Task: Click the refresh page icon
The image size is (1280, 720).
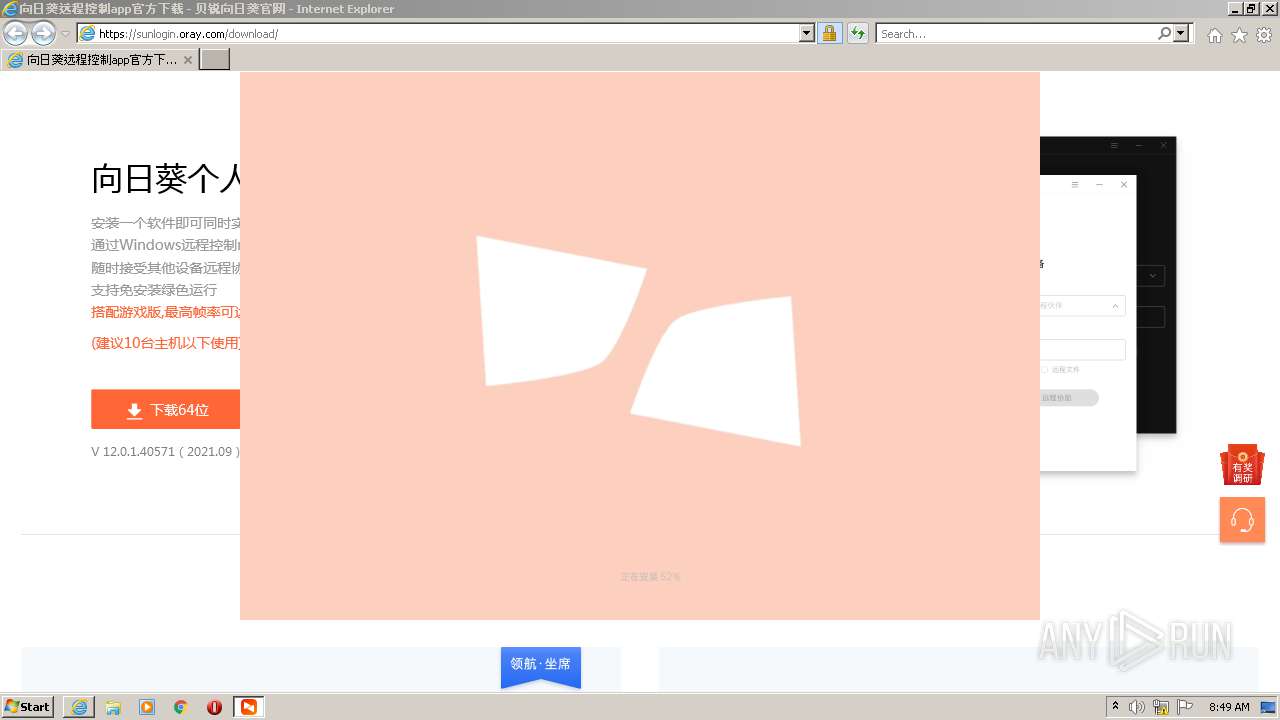Action: [x=857, y=33]
